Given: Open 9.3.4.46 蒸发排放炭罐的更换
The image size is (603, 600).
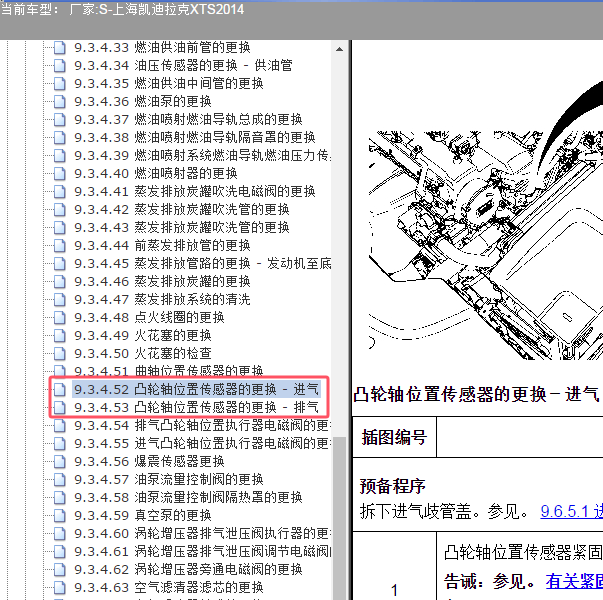Looking at the screenshot, I should click(x=162, y=282).
